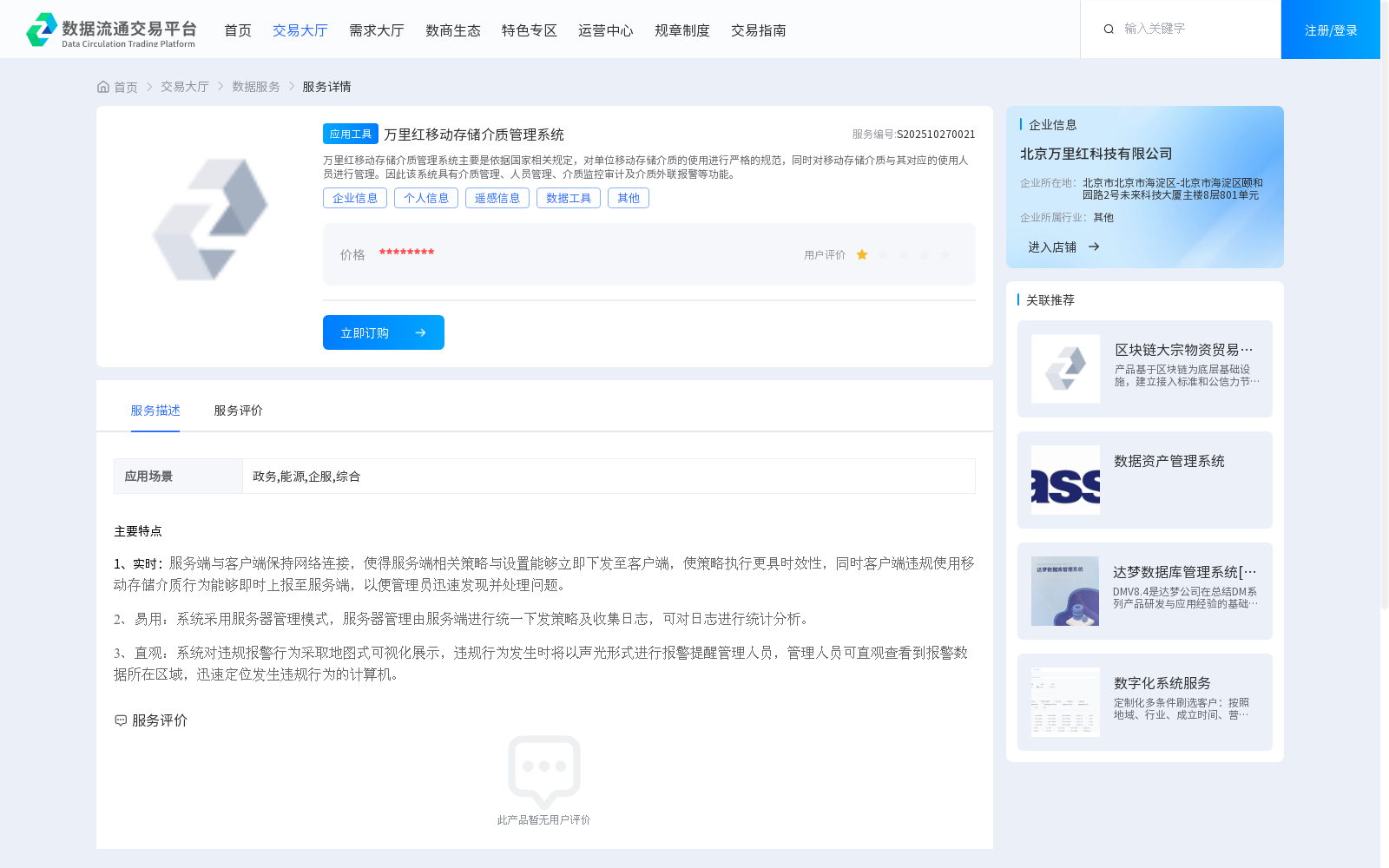Click the fifth rating star
This screenshot has height=868, width=1389.
[945, 254]
